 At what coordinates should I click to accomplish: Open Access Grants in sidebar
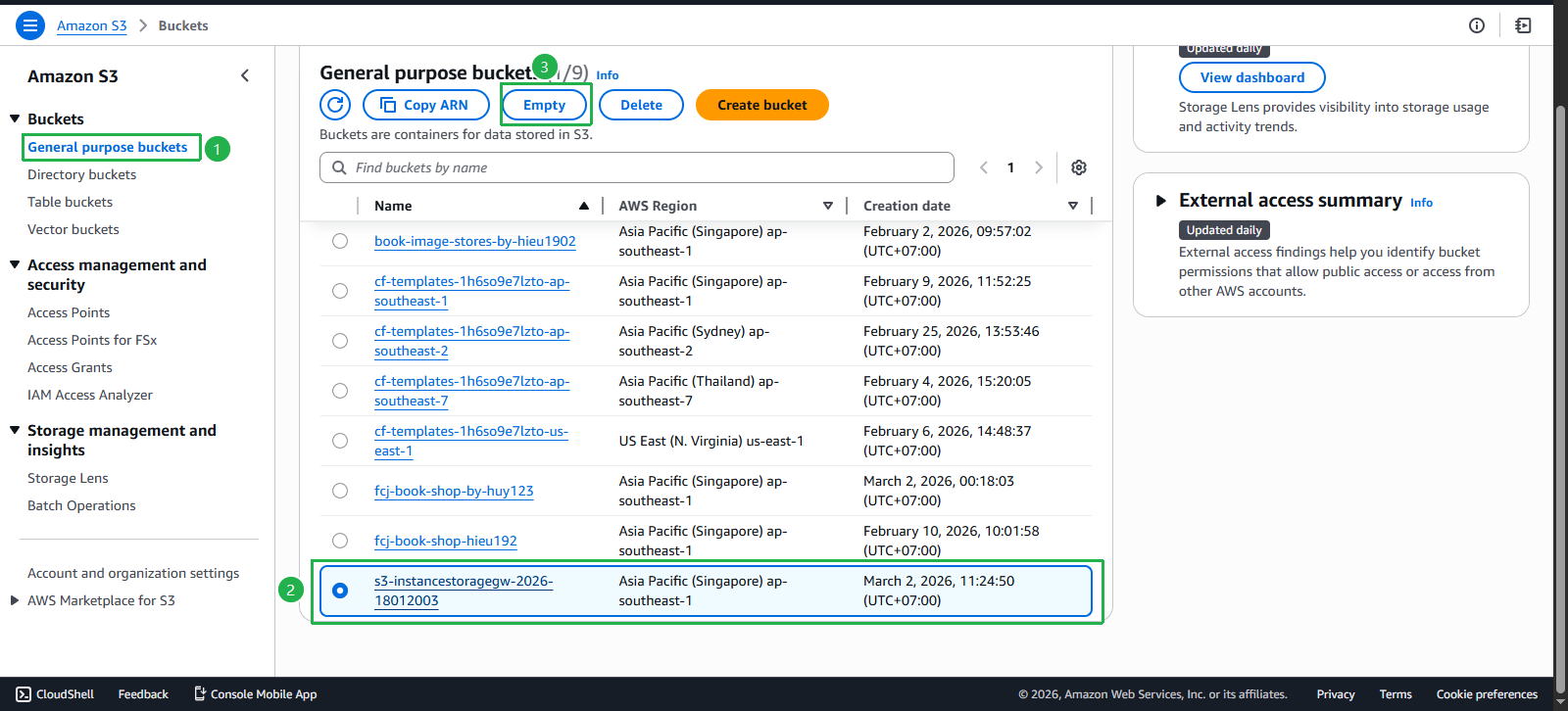click(71, 367)
